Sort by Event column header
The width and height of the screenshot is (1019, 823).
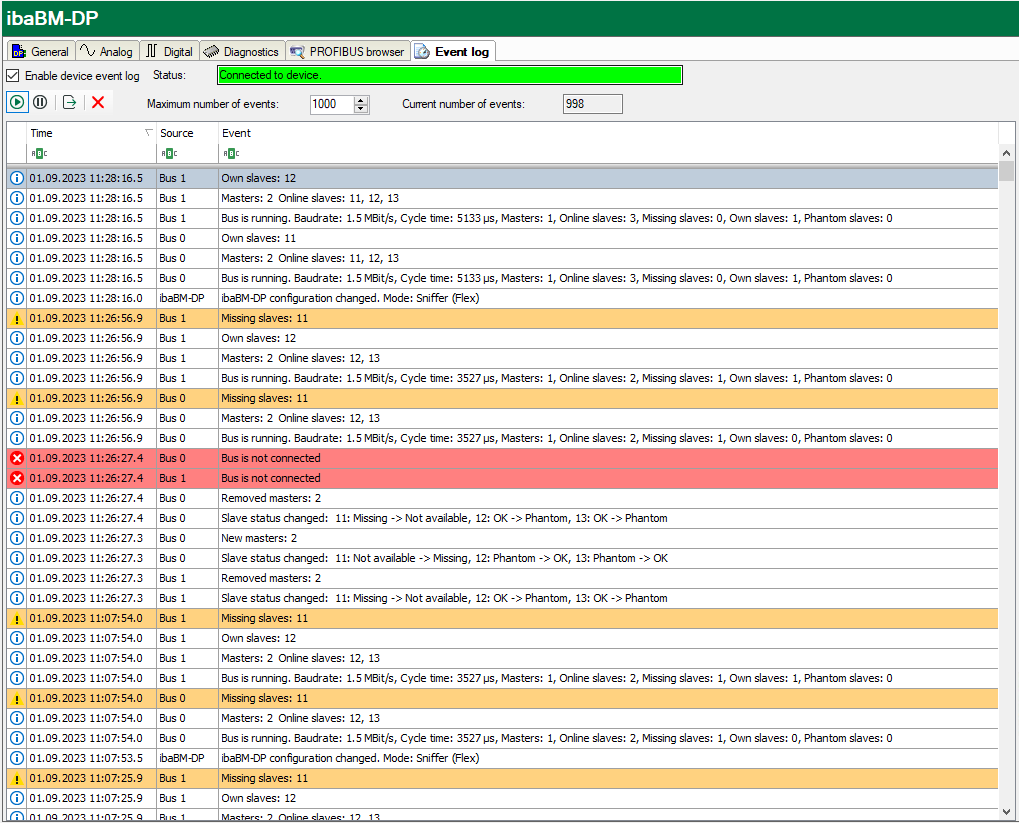608,133
